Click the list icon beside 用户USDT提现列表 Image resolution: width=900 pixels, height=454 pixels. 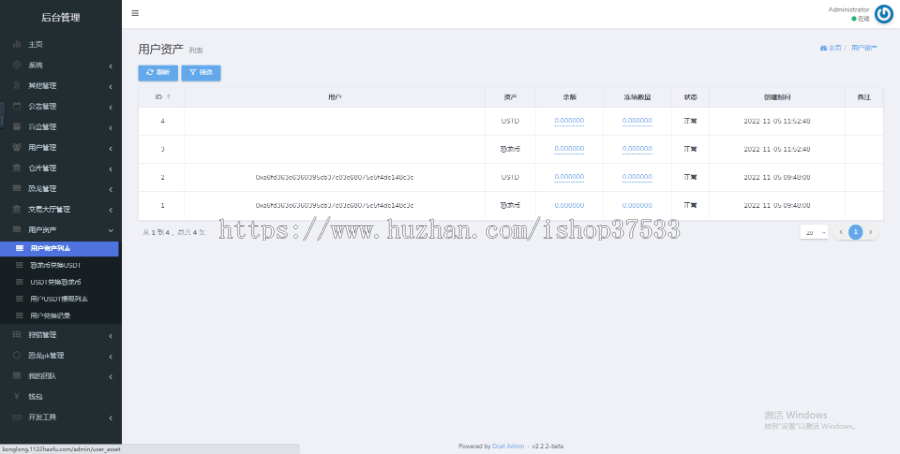(x=20, y=298)
